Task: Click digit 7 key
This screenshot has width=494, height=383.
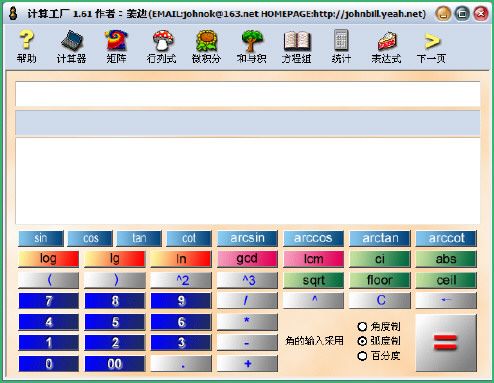Action: 49,301
